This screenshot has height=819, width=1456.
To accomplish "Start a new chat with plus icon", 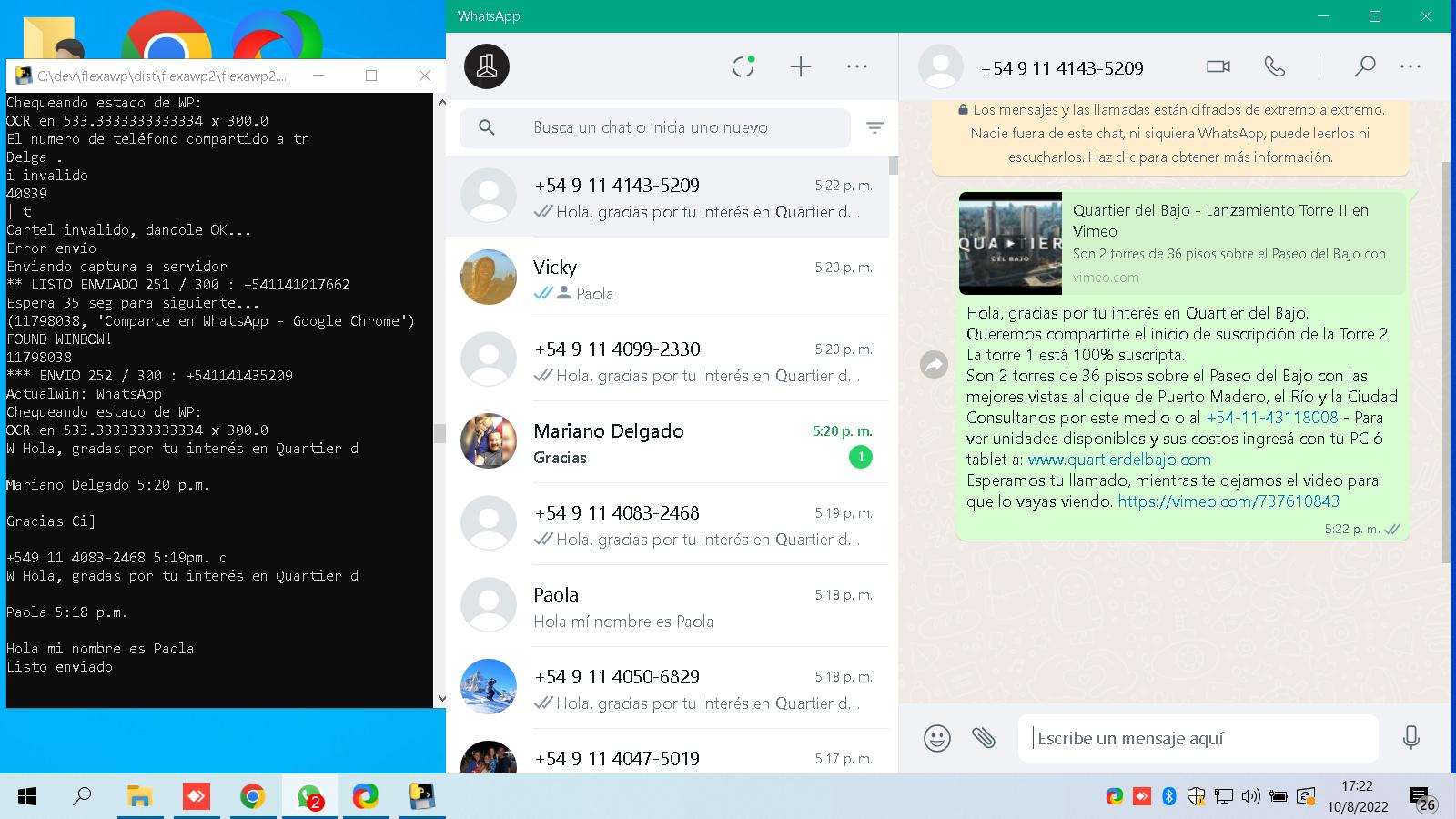I will 801,66.
